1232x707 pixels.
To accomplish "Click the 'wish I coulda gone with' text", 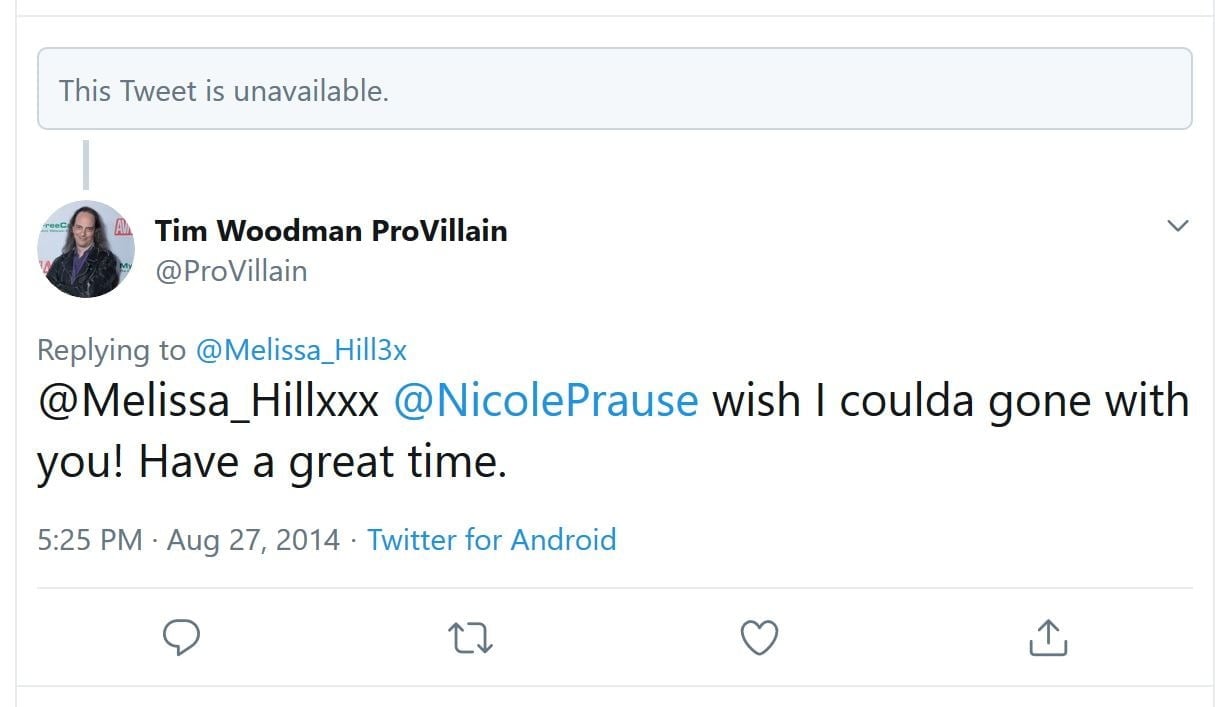I will tap(950, 400).
